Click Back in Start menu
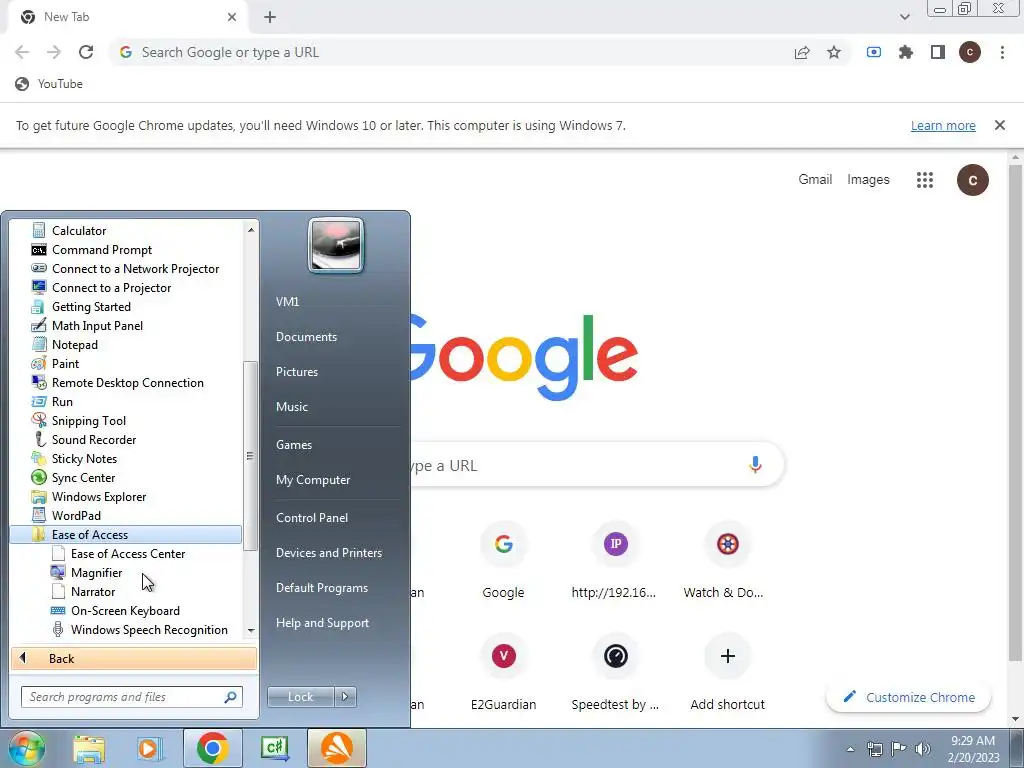The height and width of the screenshot is (768, 1024). (134, 658)
